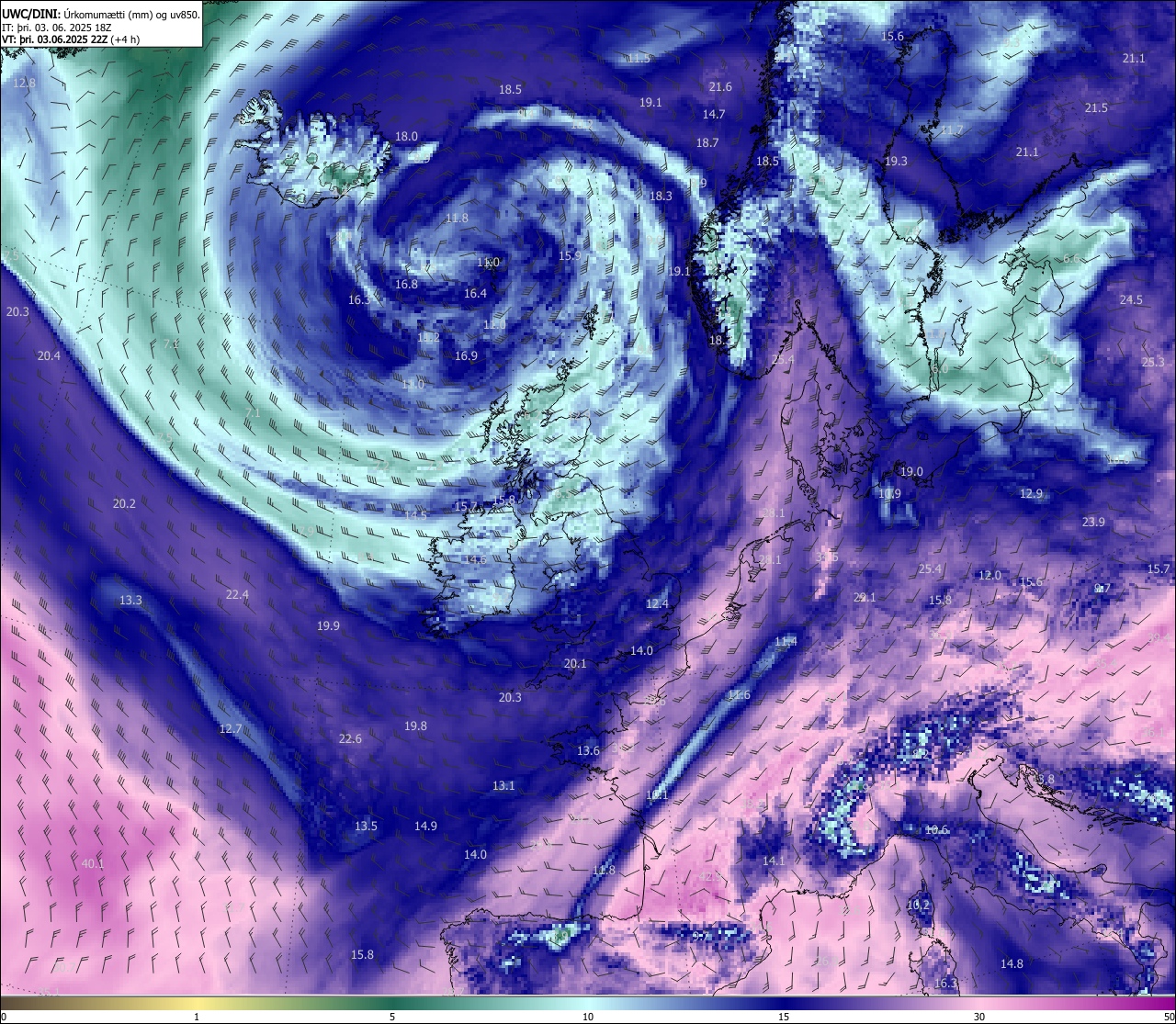Click the map value 25.3

1153,363
